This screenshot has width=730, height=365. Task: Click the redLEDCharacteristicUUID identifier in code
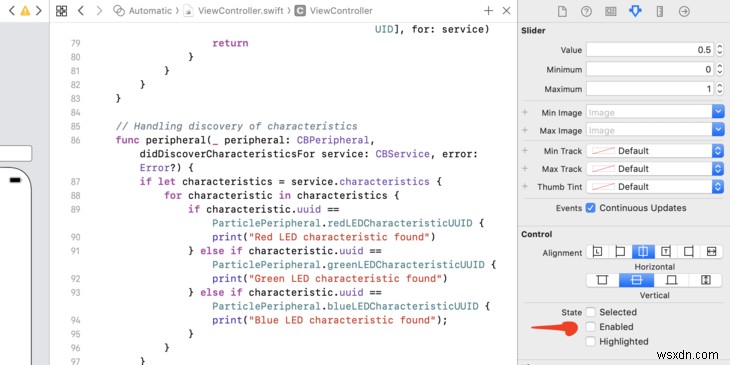(400, 223)
